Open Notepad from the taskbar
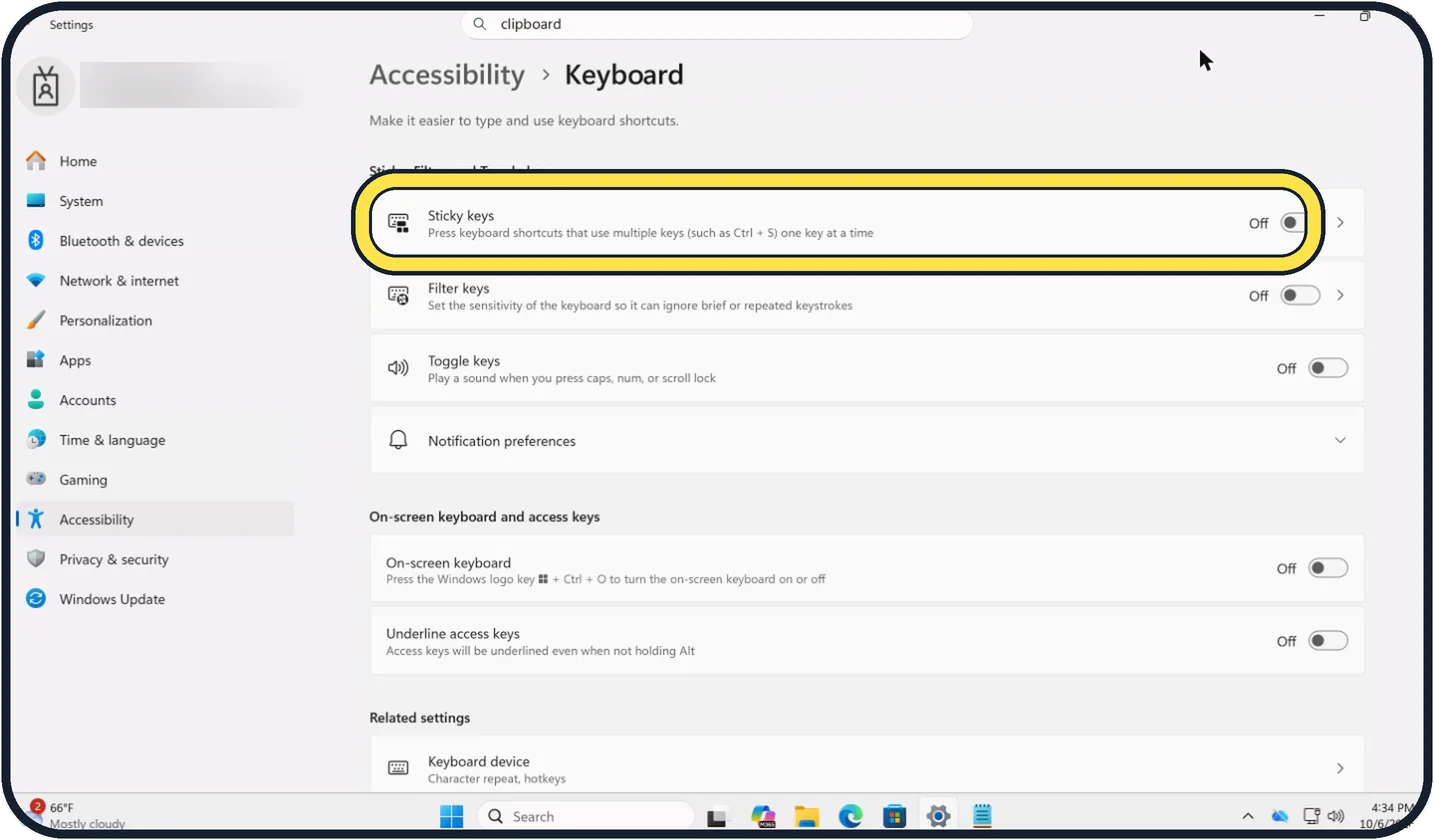 (x=982, y=817)
